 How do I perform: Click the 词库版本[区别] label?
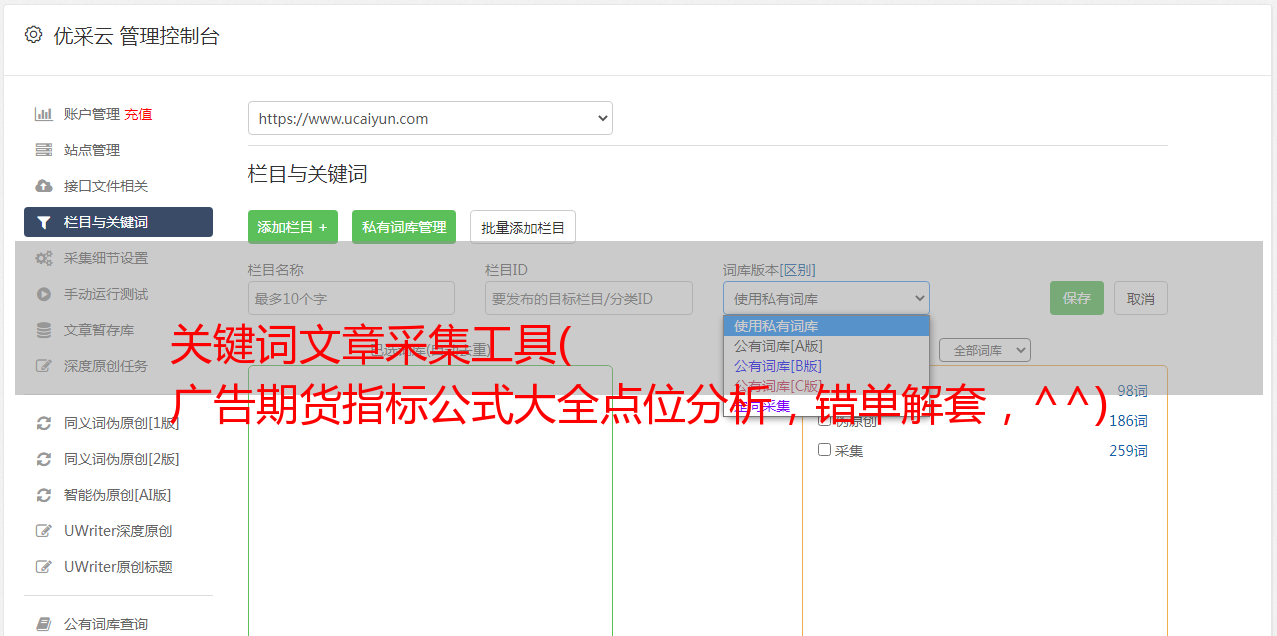pos(769,270)
